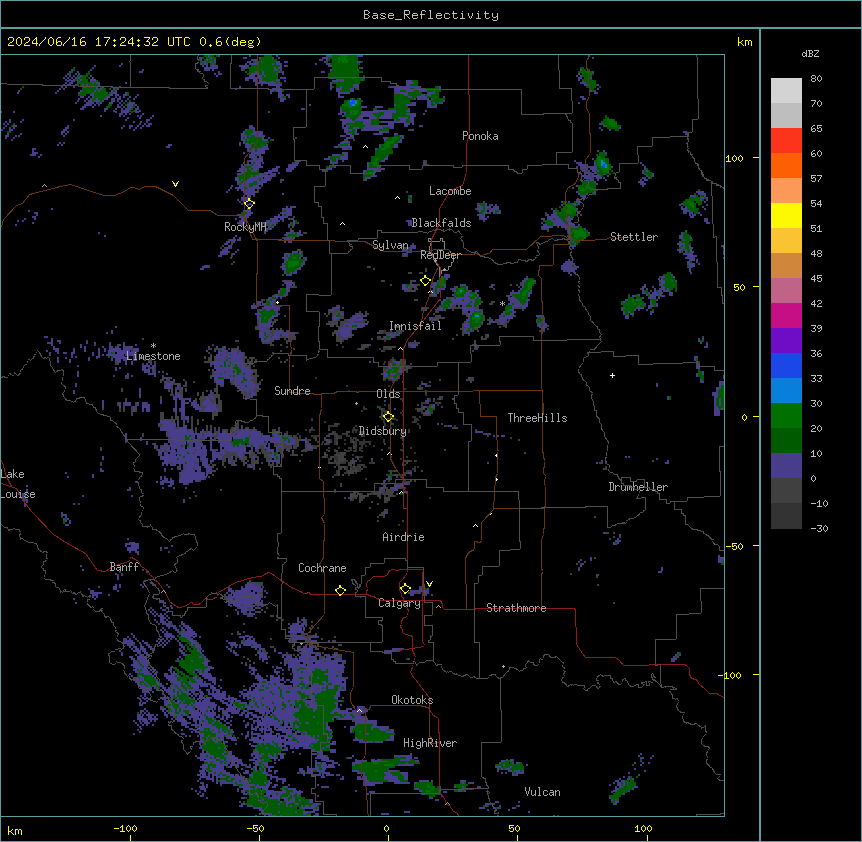Click the Lake Louise label
The width and height of the screenshot is (862, 842).
18,484
